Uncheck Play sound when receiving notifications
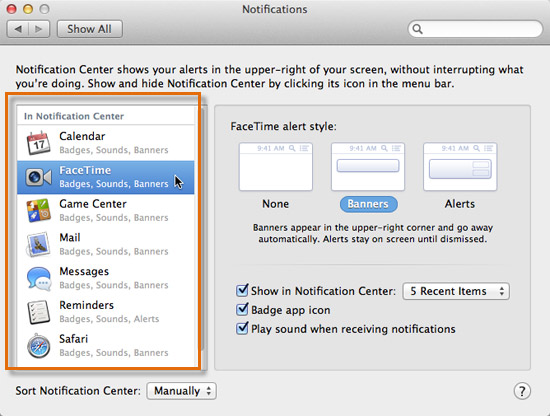Screen dimensions: 550x416 [242, 329]
